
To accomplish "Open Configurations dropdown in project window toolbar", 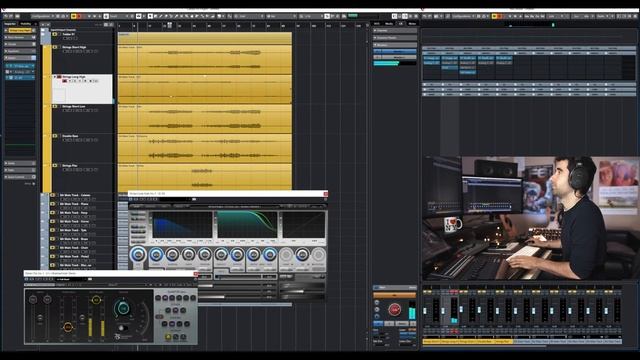I will pyautogui.click(x=43, y=16).
